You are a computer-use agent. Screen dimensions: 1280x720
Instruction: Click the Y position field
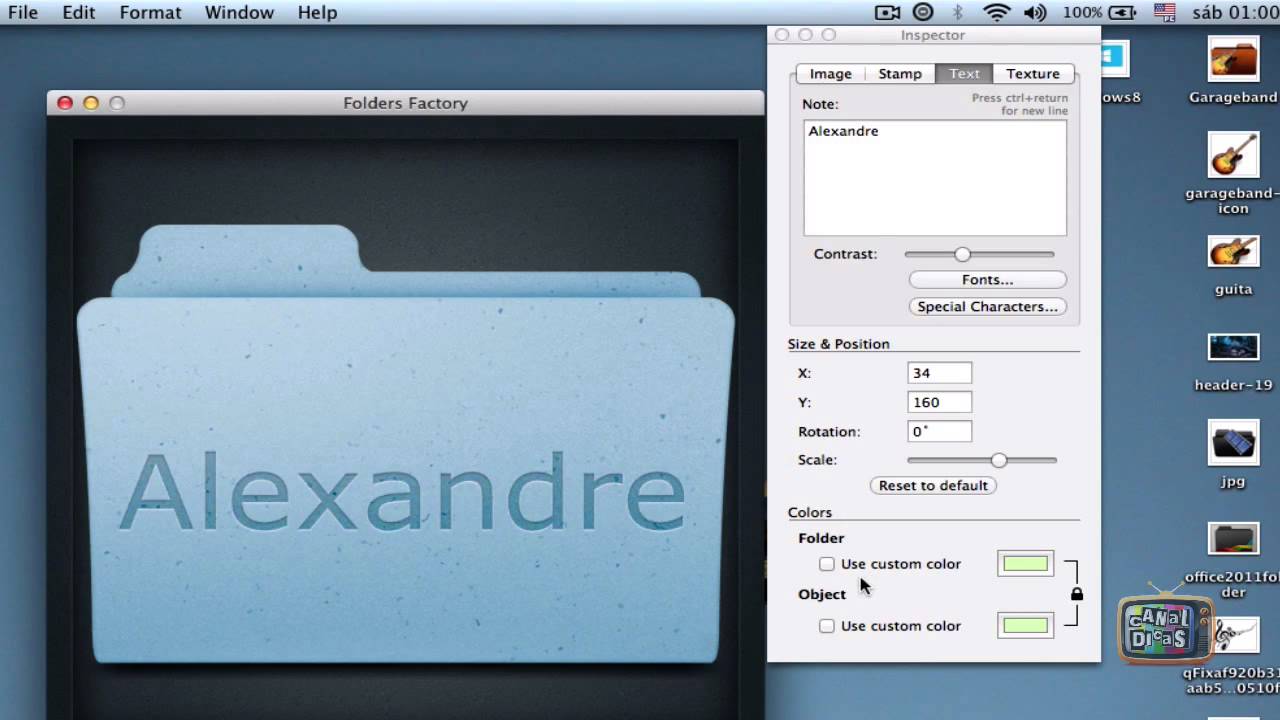click(x=939, y=402)
